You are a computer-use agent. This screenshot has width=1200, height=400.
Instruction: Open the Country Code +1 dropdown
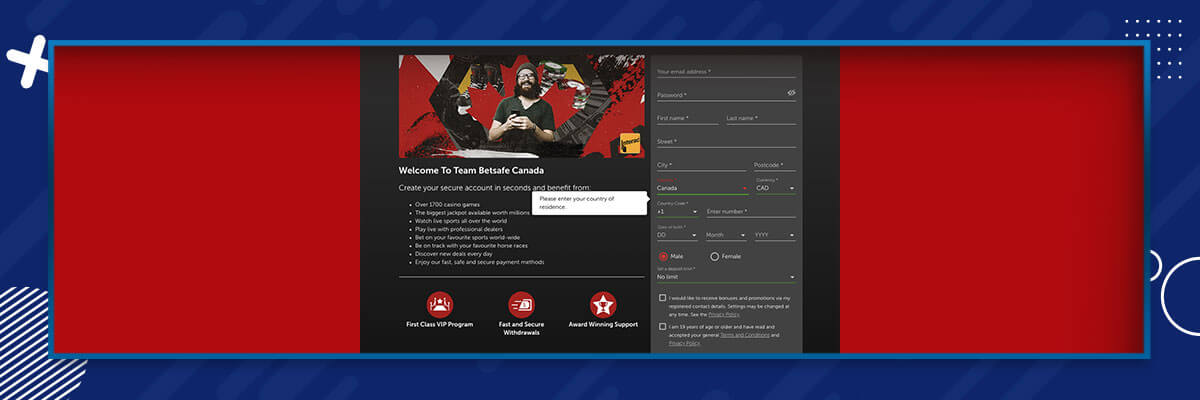pyautogui.click(x=677, y=211)
